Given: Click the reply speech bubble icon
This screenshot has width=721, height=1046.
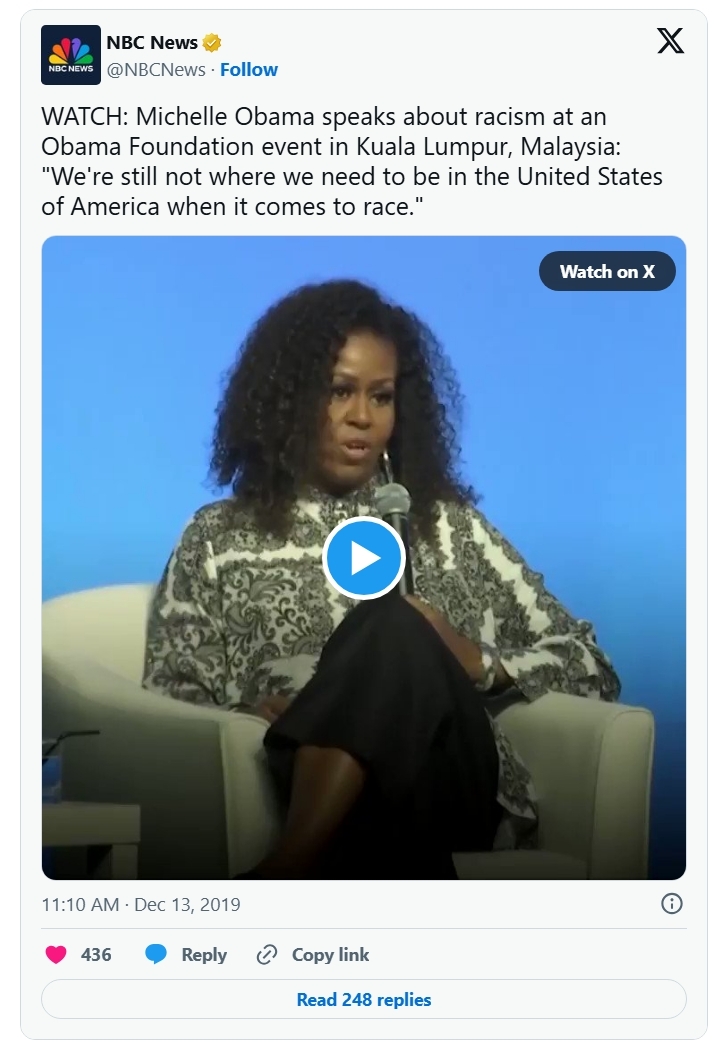Looking at the screenshot, I should pyautogui.click(x=156, y=955).
